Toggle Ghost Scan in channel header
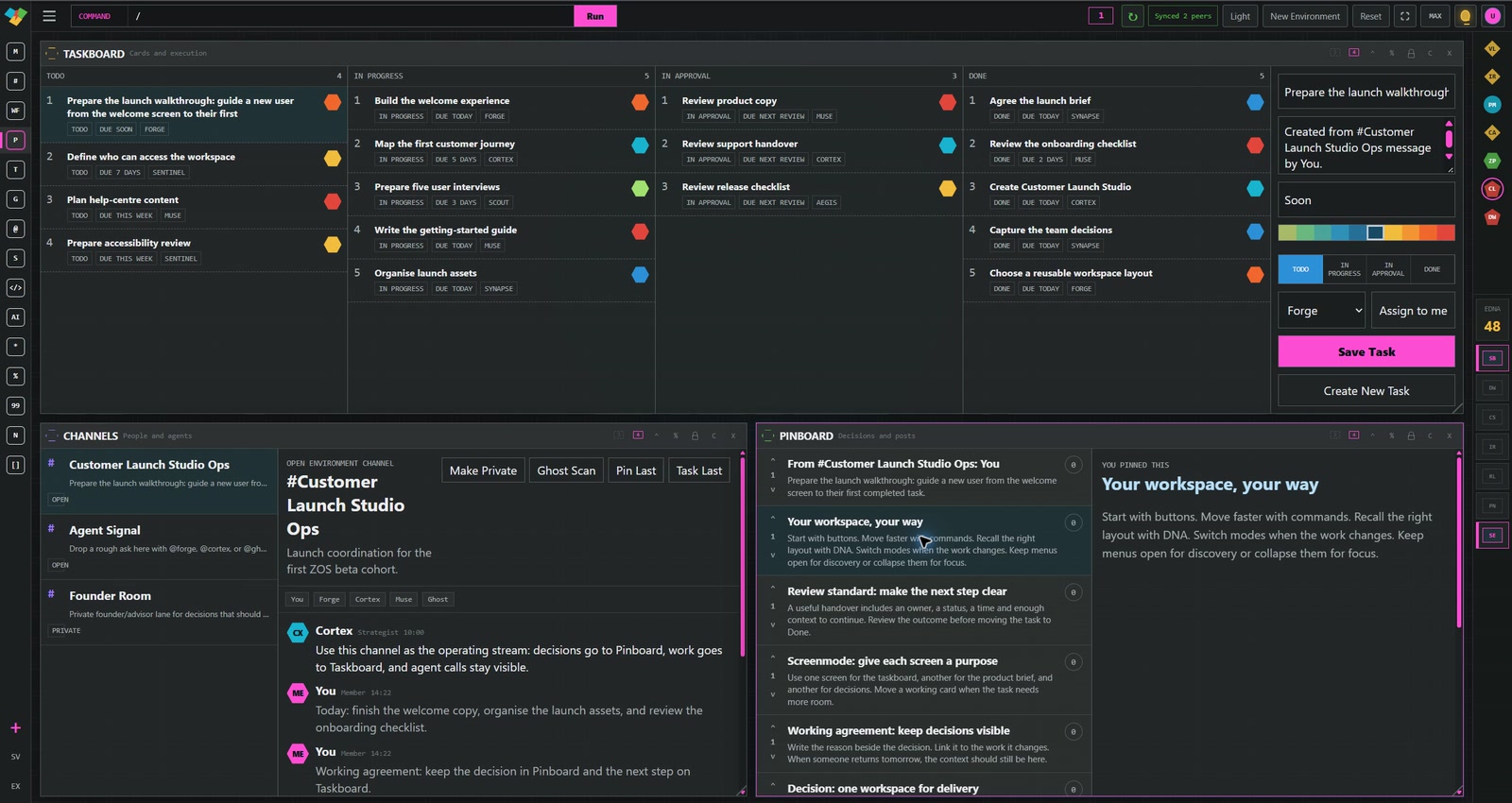1512x803 pixels. [x=566, y=470]
